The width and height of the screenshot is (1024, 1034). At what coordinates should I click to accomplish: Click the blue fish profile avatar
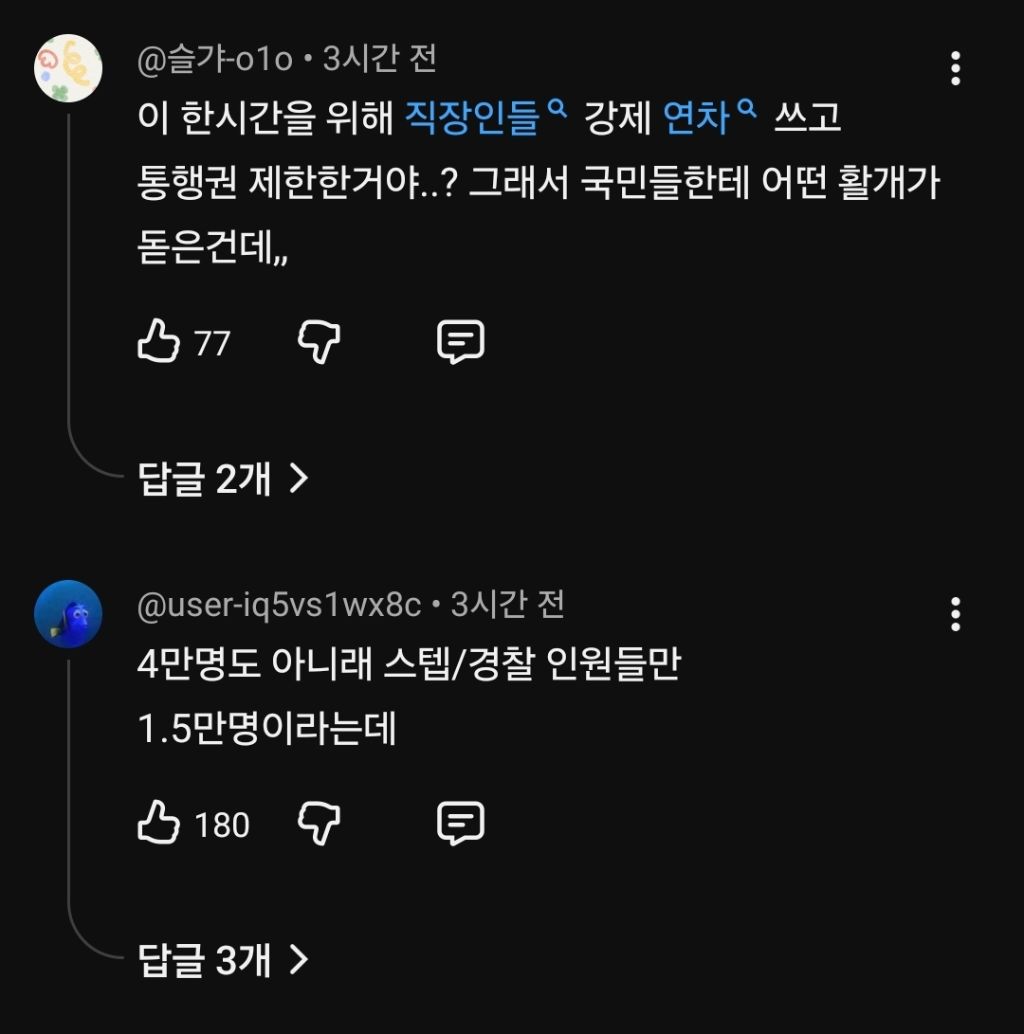point(68,614)
